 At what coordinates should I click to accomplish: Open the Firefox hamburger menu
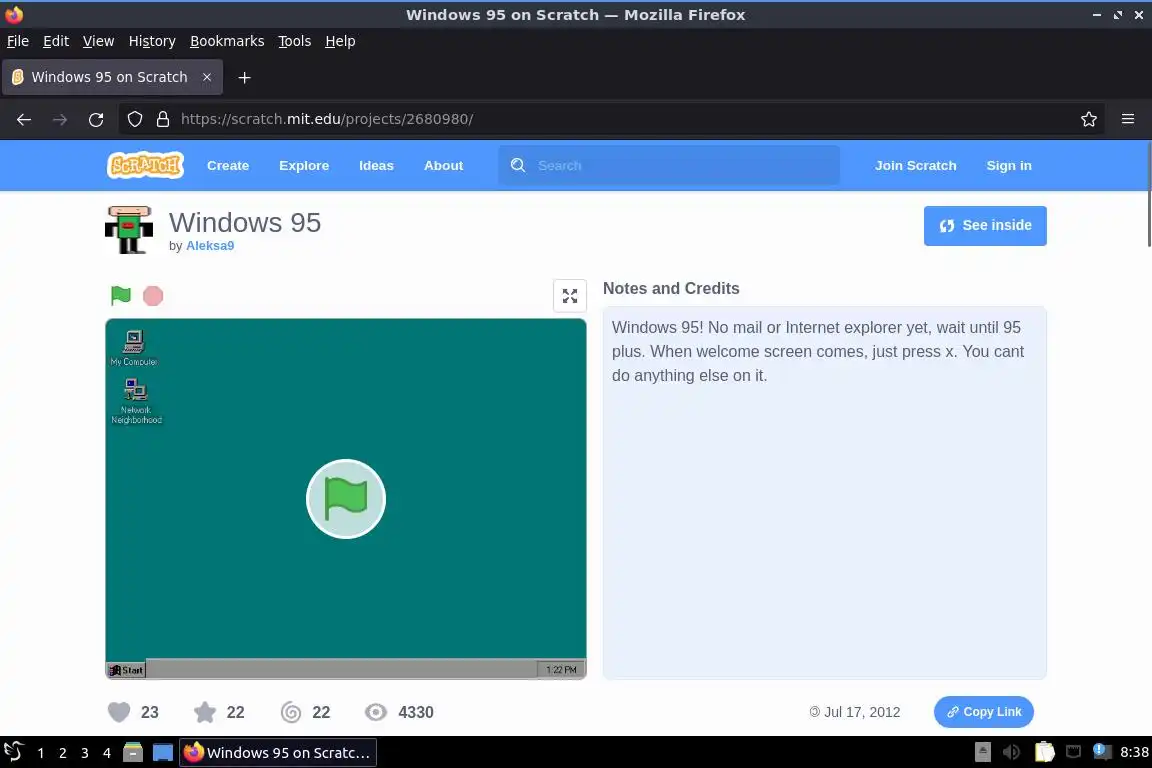click(1128, 119)
